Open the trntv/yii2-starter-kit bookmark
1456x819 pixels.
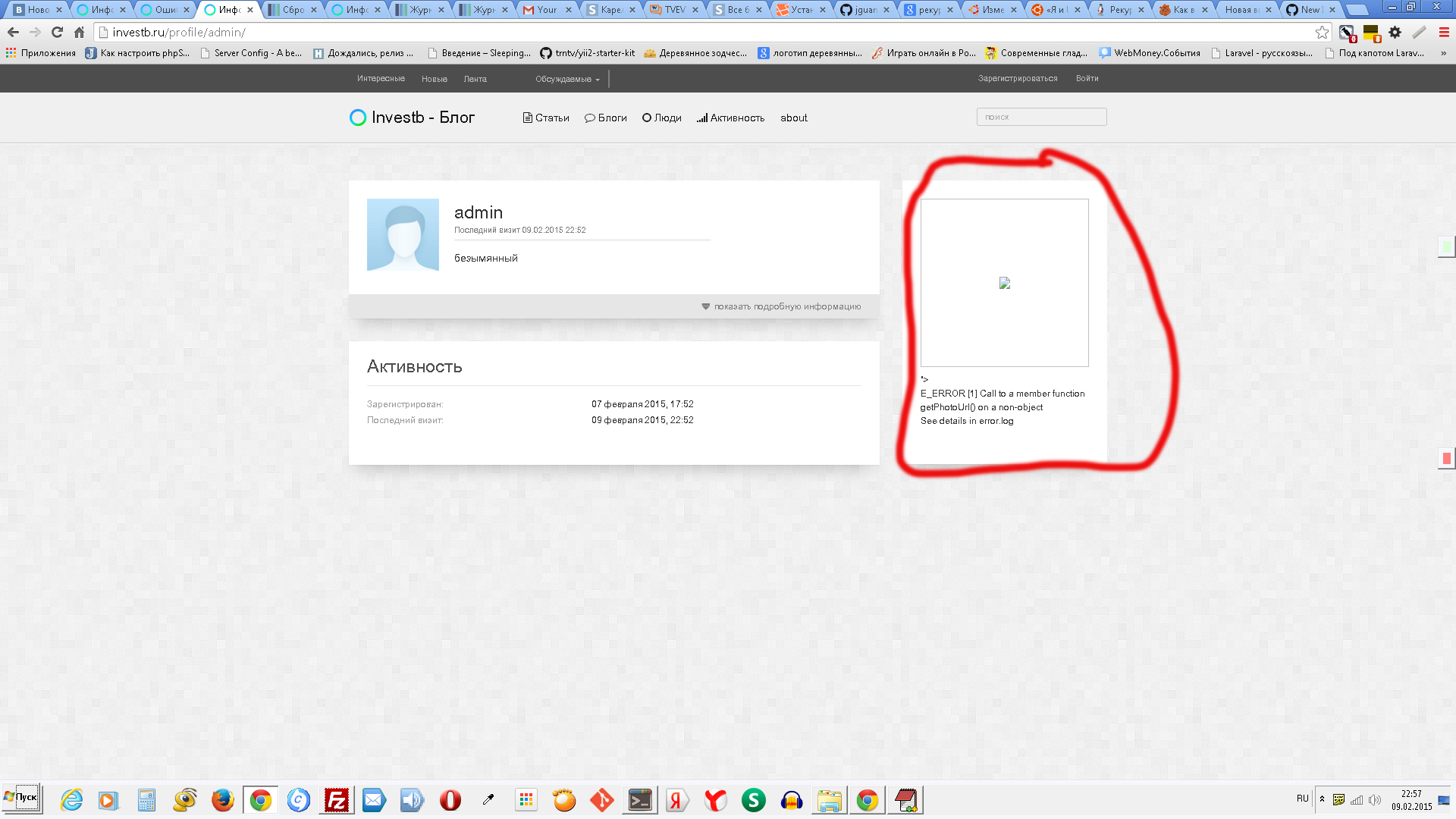(588, 53)
